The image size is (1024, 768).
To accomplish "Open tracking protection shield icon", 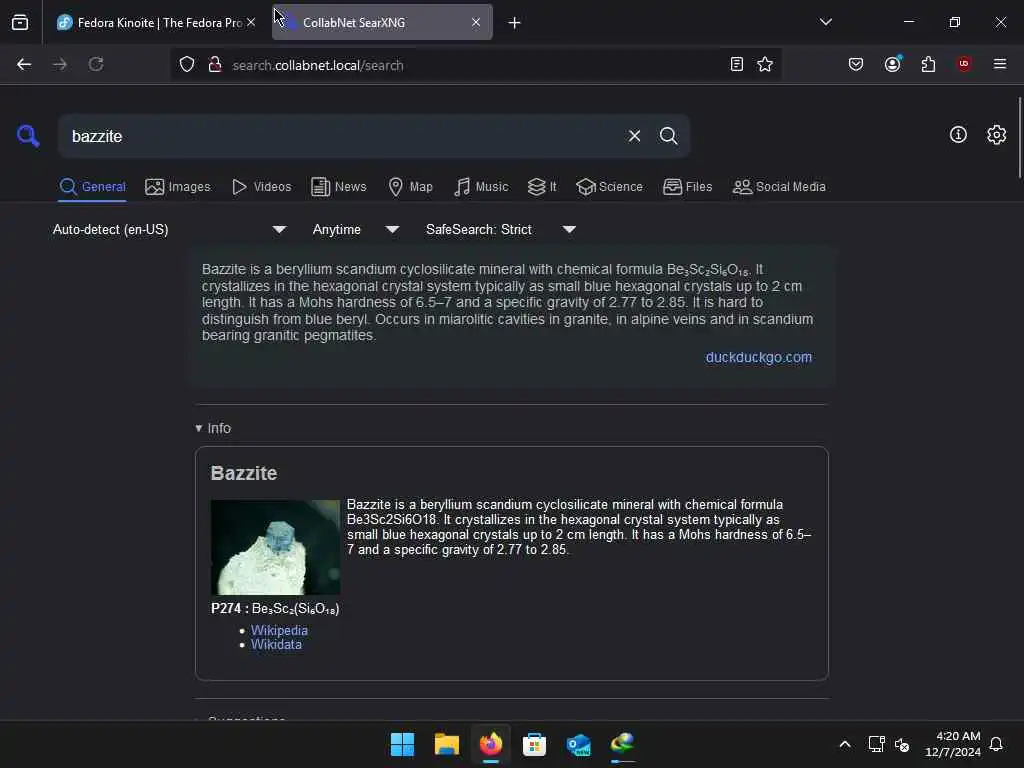I will [187, 65].
